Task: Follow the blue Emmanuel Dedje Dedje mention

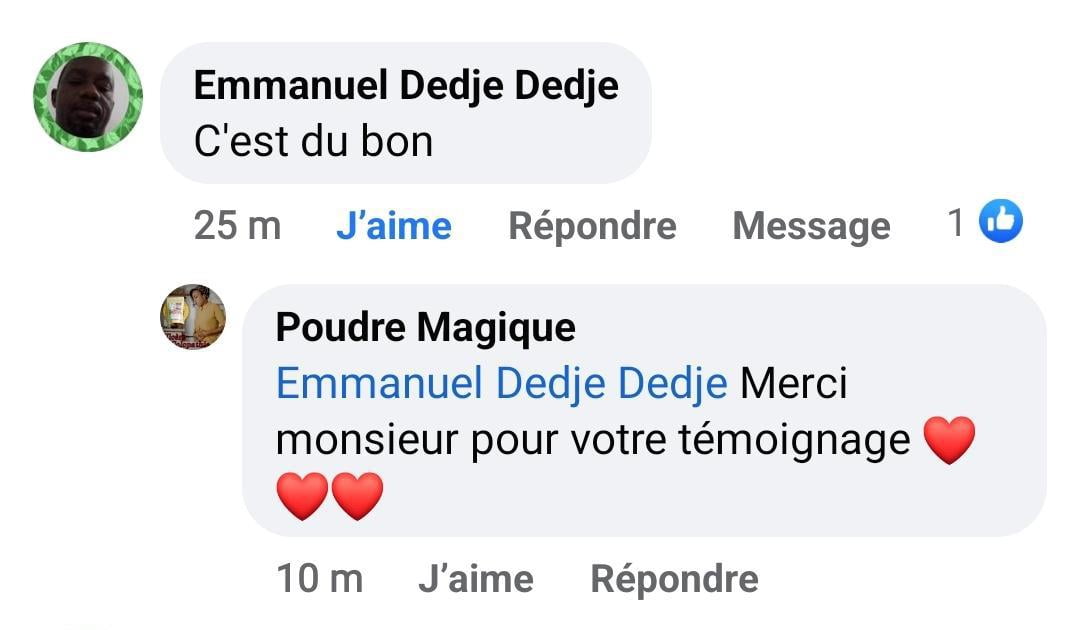Action: click(x=502, y=384)
